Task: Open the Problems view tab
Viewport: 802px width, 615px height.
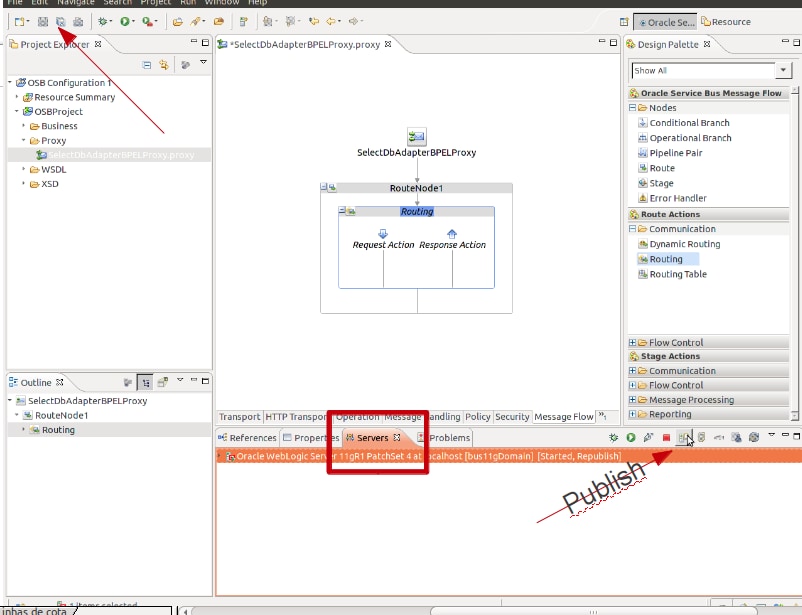Action: (x=444, y=438)
